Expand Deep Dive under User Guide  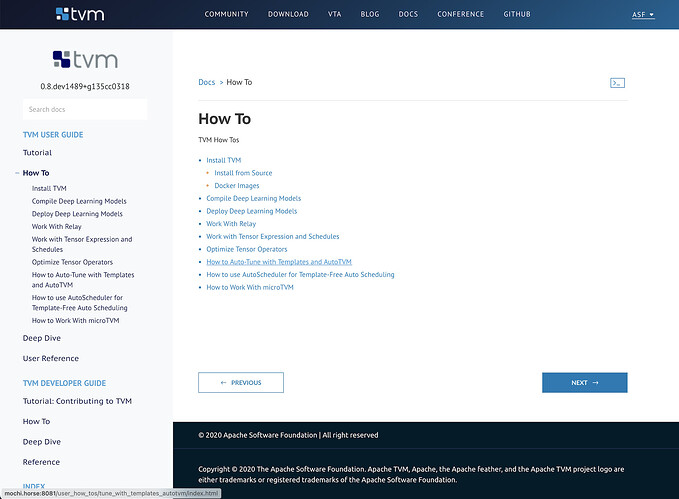pyautogui.click(x=42, y=338)
